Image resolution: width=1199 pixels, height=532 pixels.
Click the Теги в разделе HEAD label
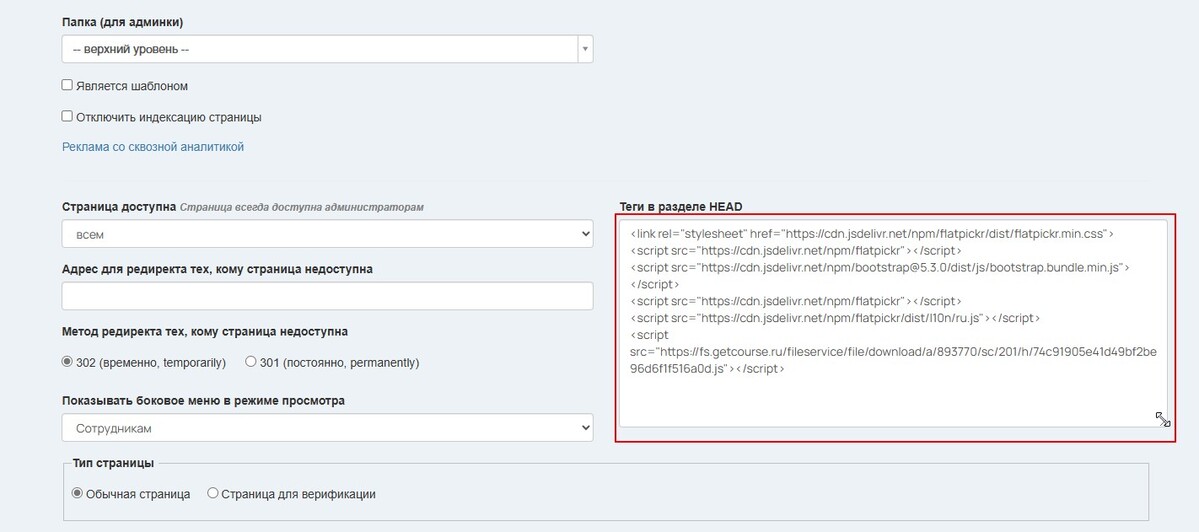coord(681,206)
